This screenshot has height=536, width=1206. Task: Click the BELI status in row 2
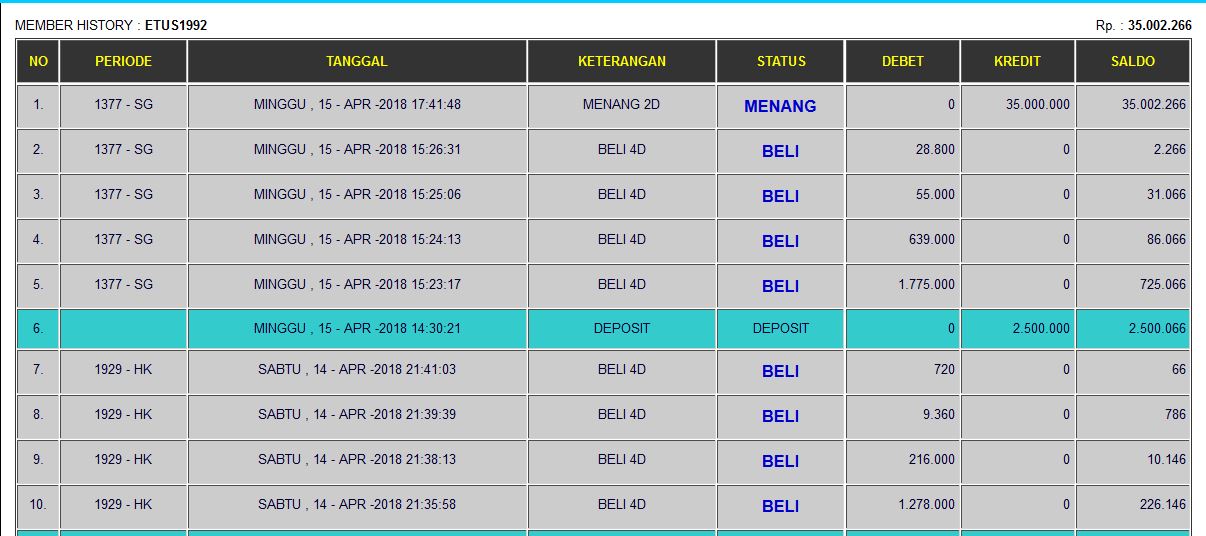(780, 151)
